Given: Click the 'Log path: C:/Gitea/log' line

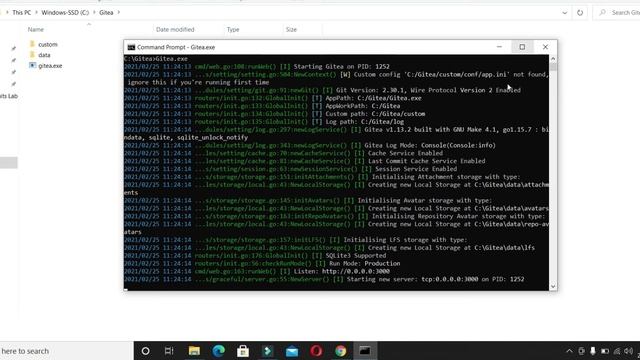Looking at the screenshot, I should pyautogui.click(x=264, y=122).
